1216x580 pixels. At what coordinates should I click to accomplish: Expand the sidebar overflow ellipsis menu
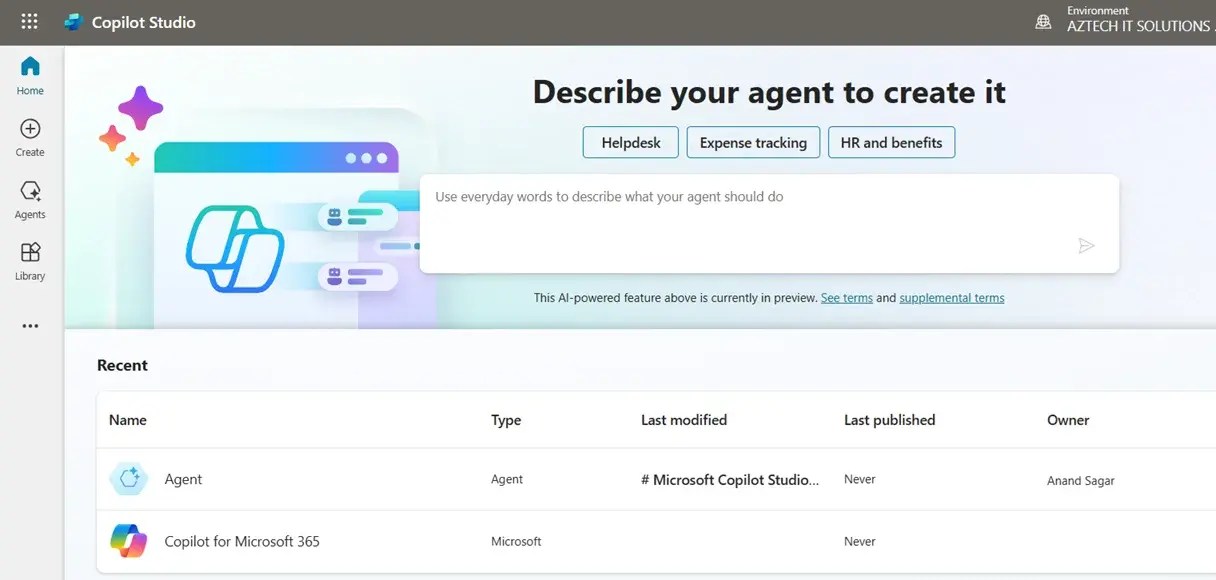[x=29, y=325]
